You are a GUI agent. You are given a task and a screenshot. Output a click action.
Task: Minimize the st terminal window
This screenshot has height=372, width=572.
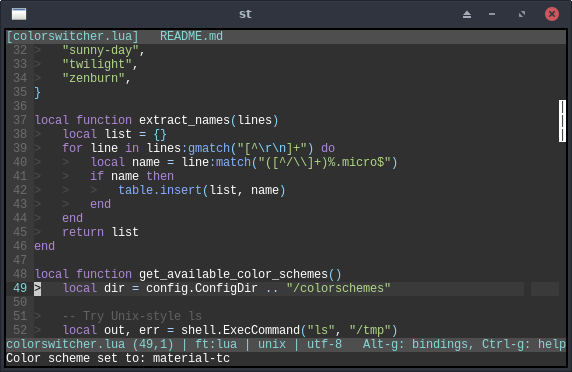[492, 14]
